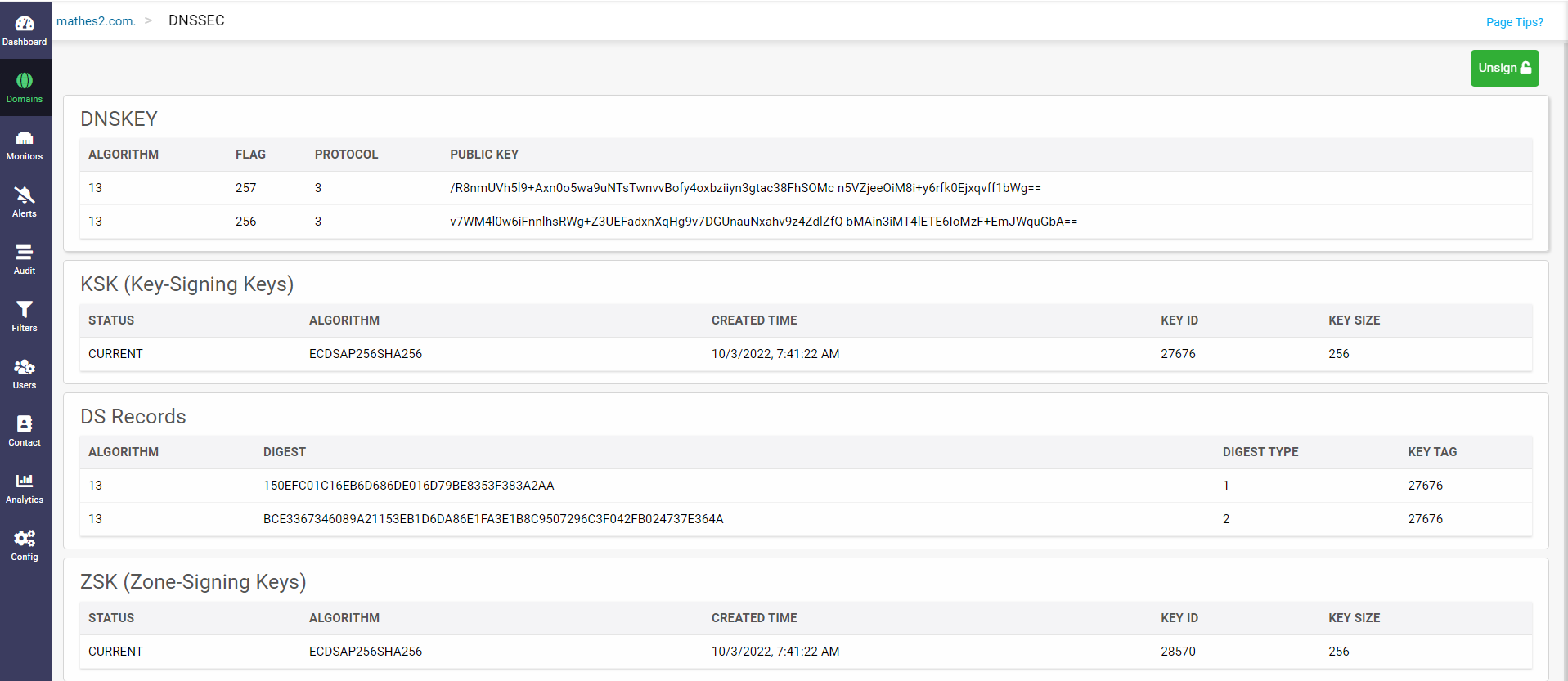The height and width of the screenshot is (681, 1568).
Task: Select the DS record with digest type 2
Action: click(806, 519)
